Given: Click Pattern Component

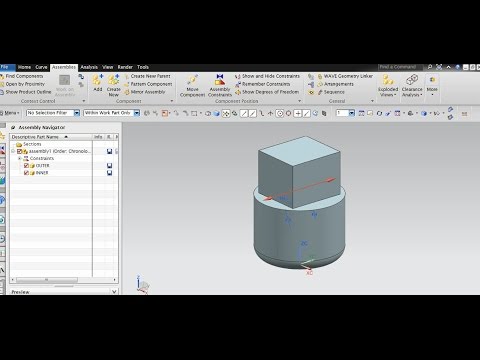Looking at the screenshot, I should point(148,84).
